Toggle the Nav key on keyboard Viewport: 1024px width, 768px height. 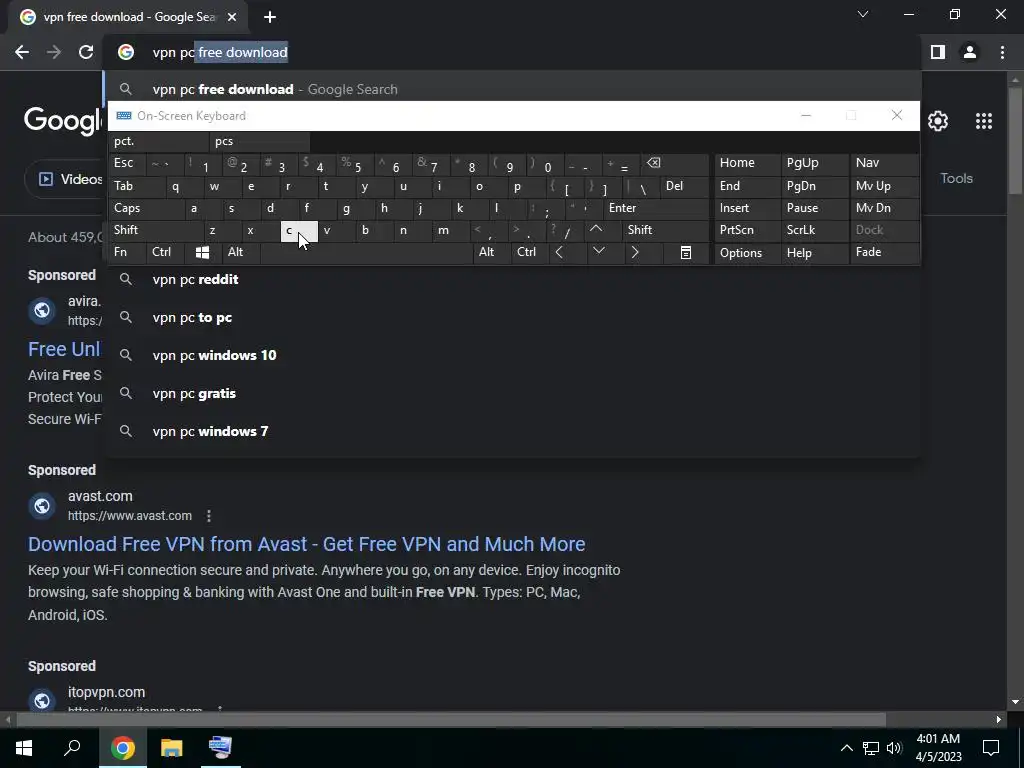pos(884,163)
